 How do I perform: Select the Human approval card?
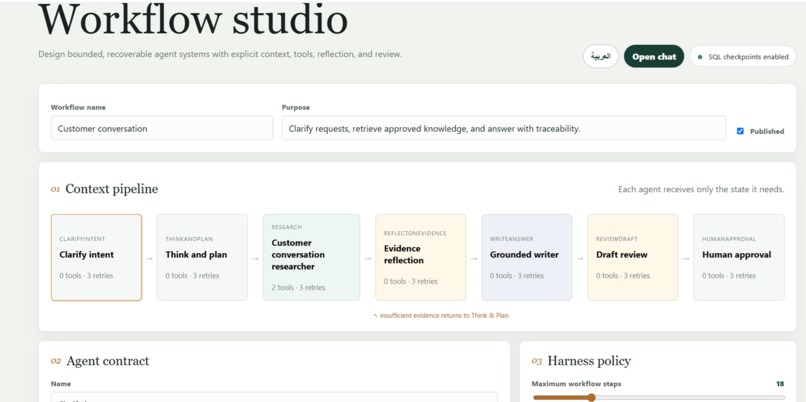click(739, 258)
